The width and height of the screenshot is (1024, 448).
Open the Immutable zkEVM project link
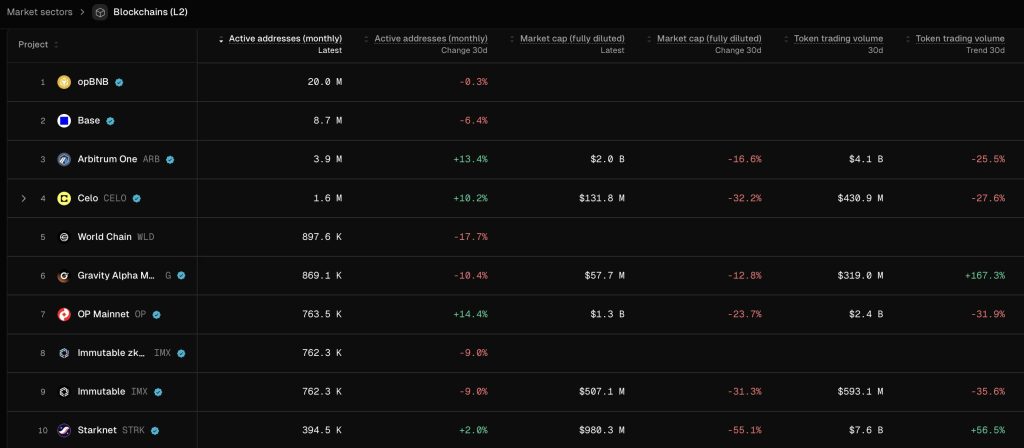point(113,353)
